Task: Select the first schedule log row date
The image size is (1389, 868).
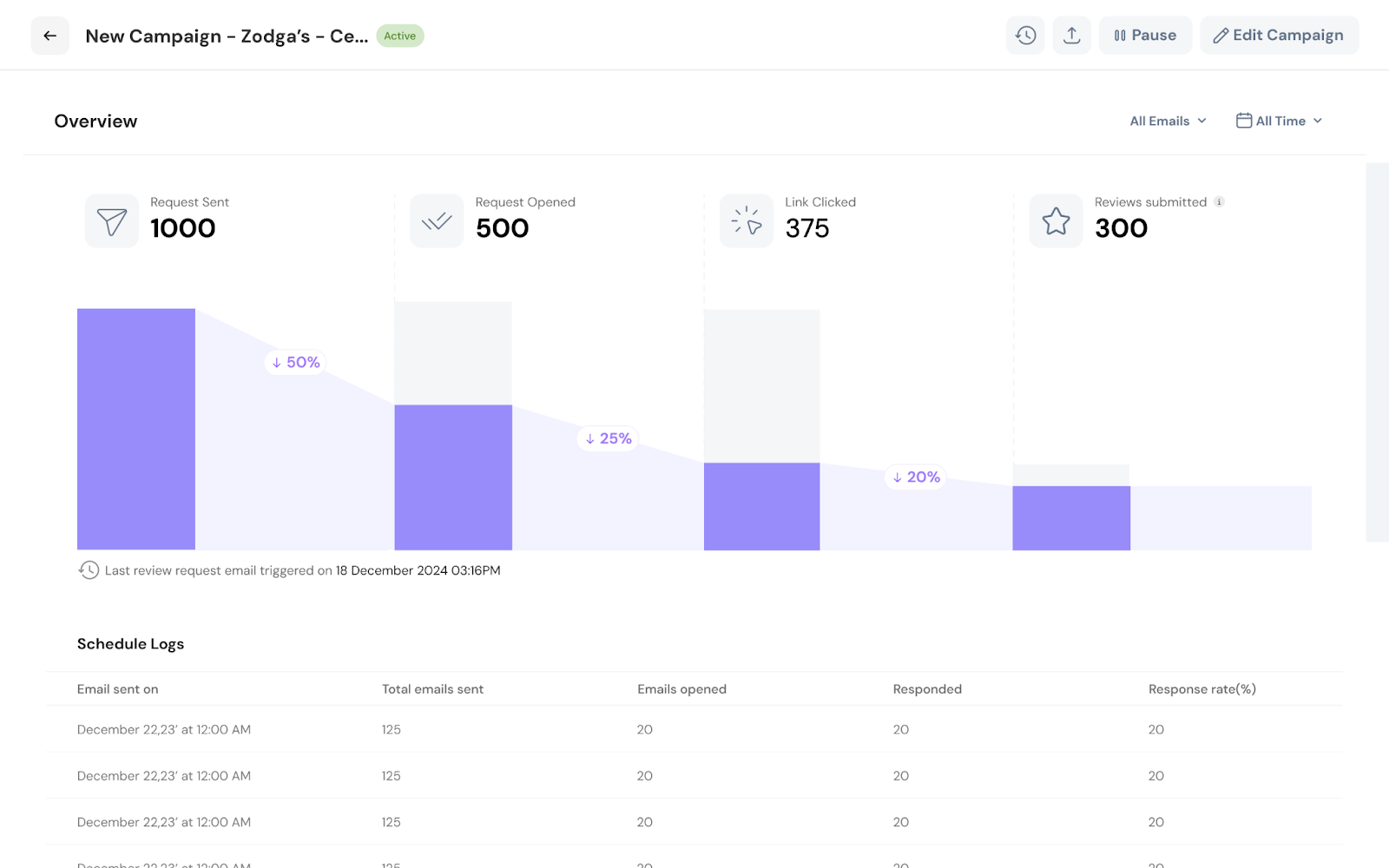Action: click(x=163, y=730)
